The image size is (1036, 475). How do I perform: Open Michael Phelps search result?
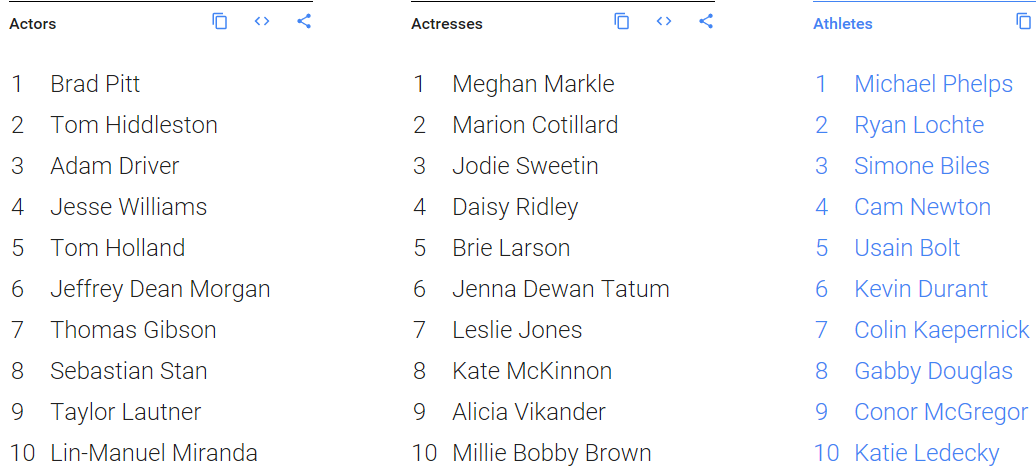933,84
